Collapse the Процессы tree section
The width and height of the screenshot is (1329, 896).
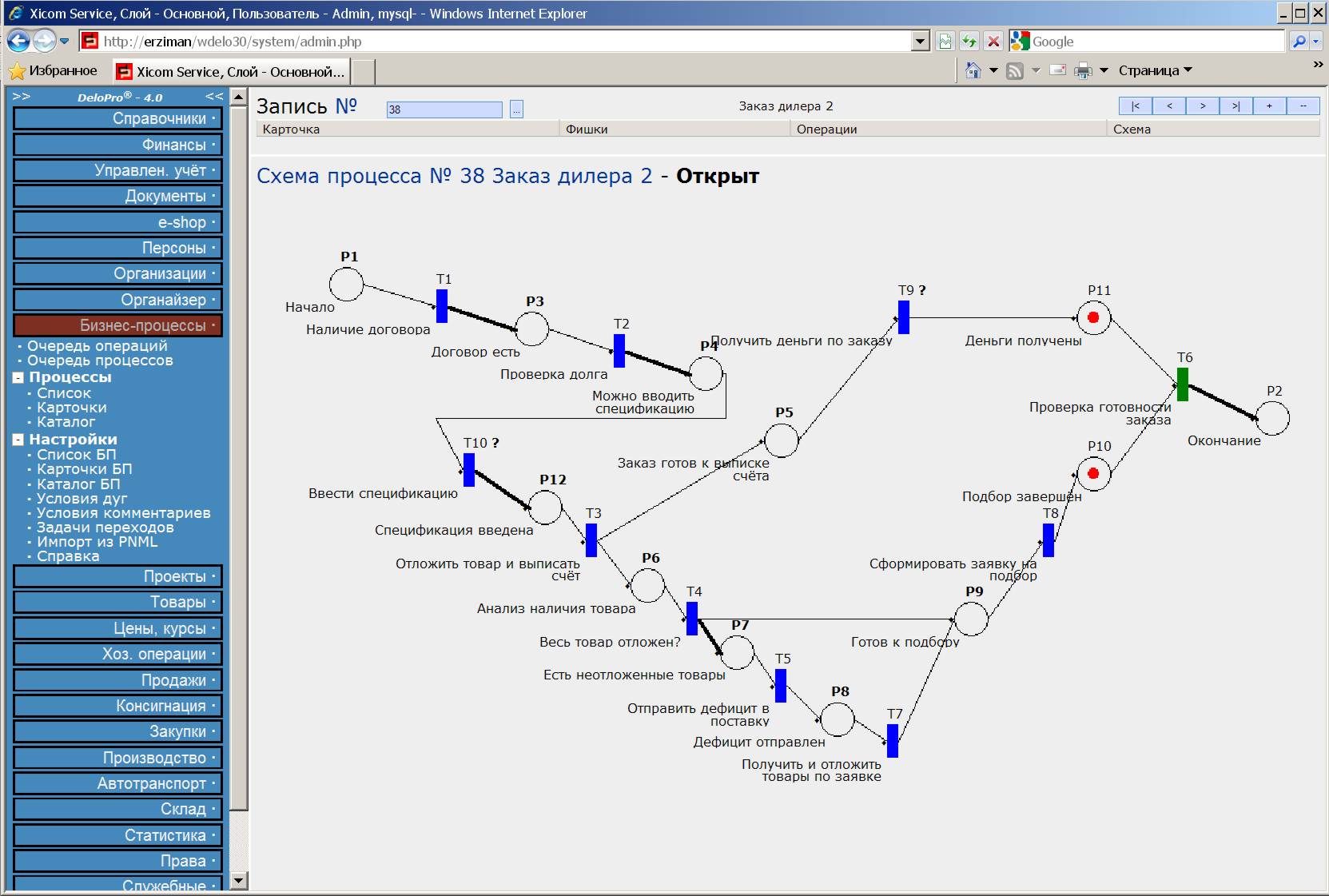click(x=18, y=378)
